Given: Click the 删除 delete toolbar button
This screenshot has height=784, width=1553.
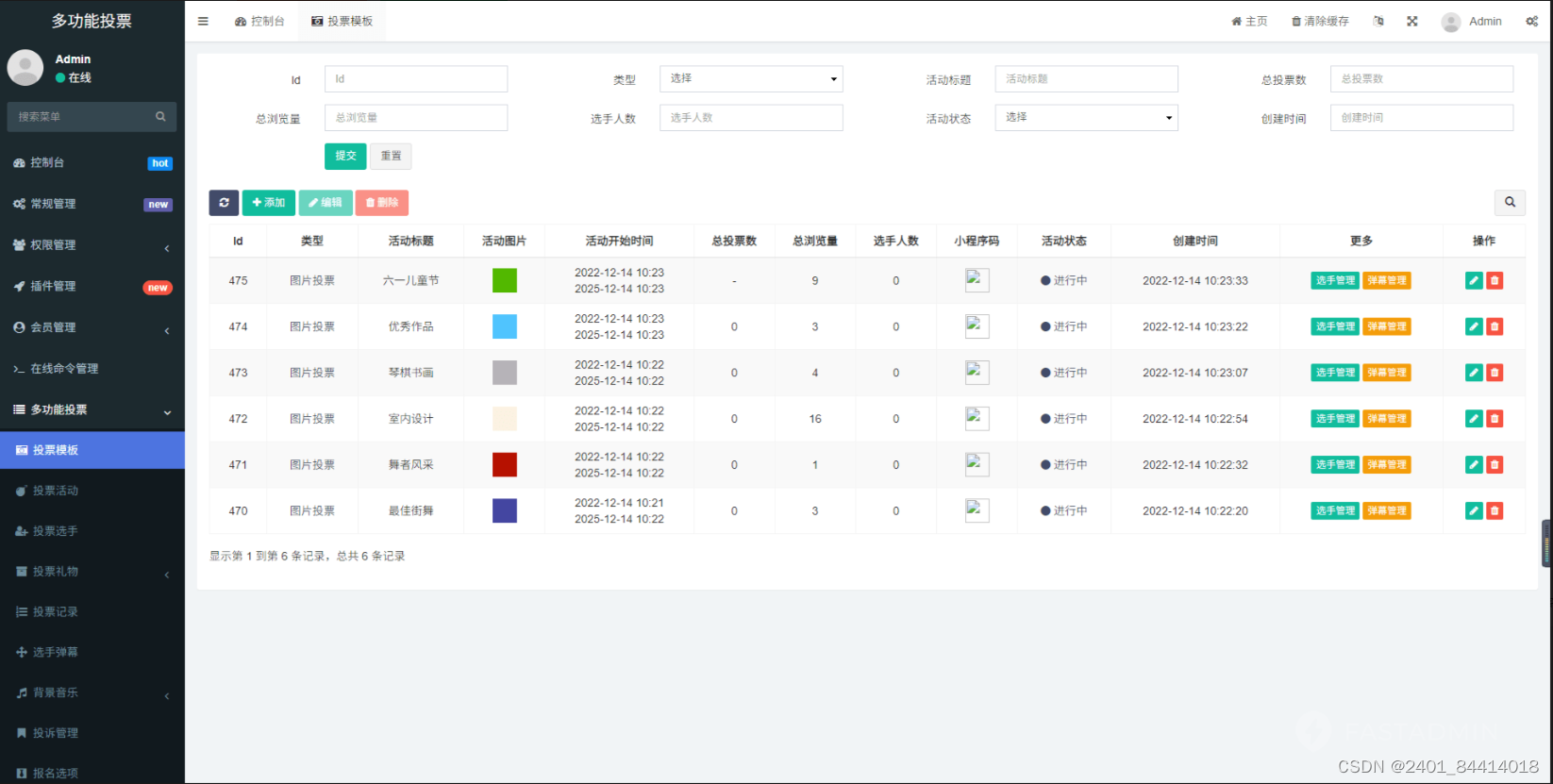Looking at the screenshot, I should 382,203.
